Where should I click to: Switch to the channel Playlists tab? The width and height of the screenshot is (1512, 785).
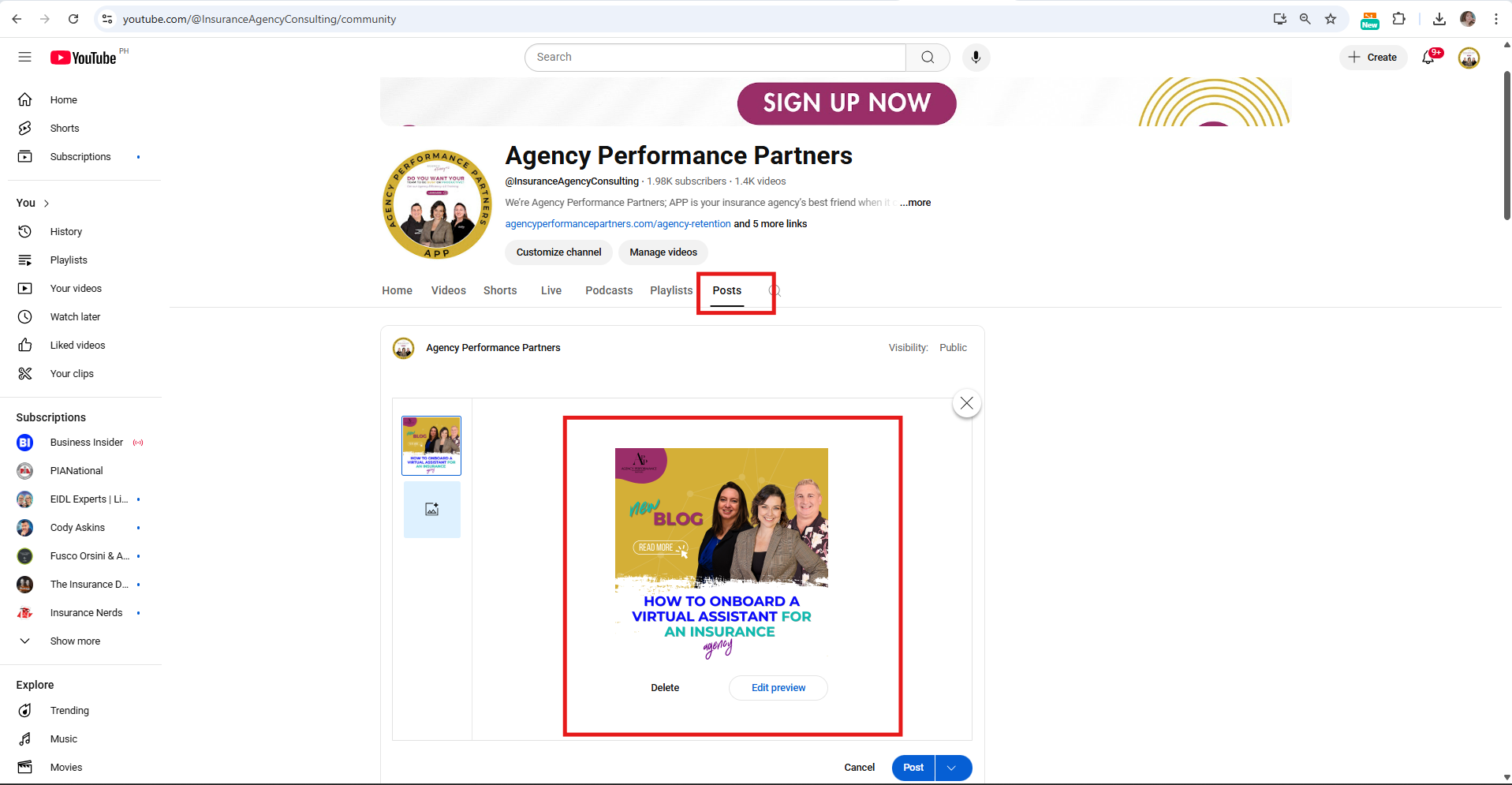coord(671,290)
